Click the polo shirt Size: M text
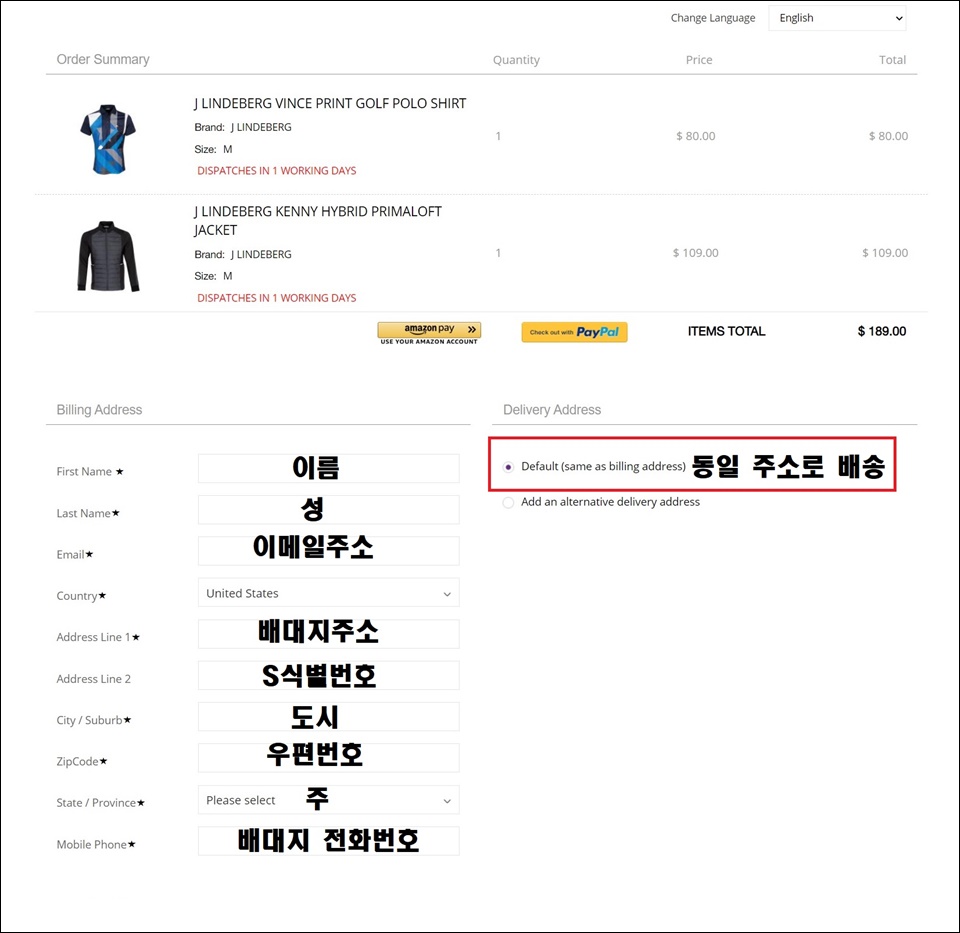960x933 pixels. click(213, 149)
